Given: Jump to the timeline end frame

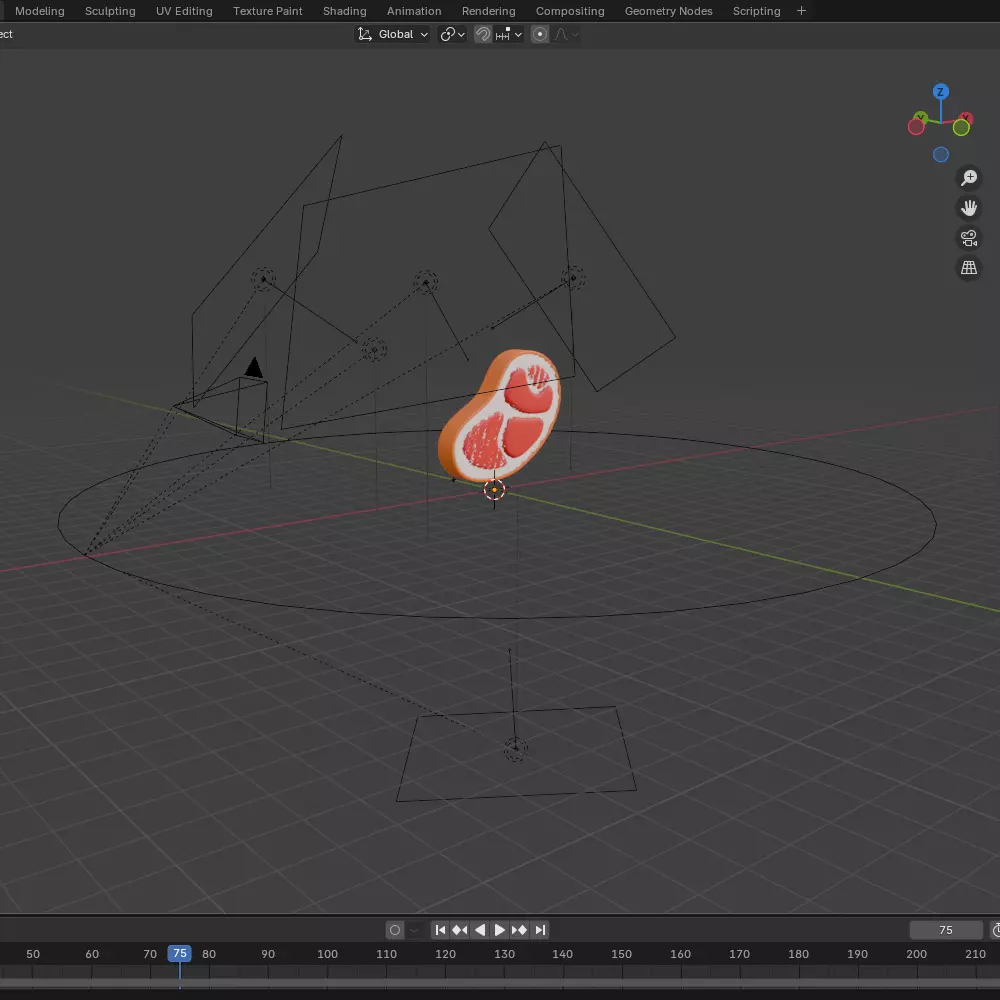Looking at the screenshot, I should (x=540, y=930).
